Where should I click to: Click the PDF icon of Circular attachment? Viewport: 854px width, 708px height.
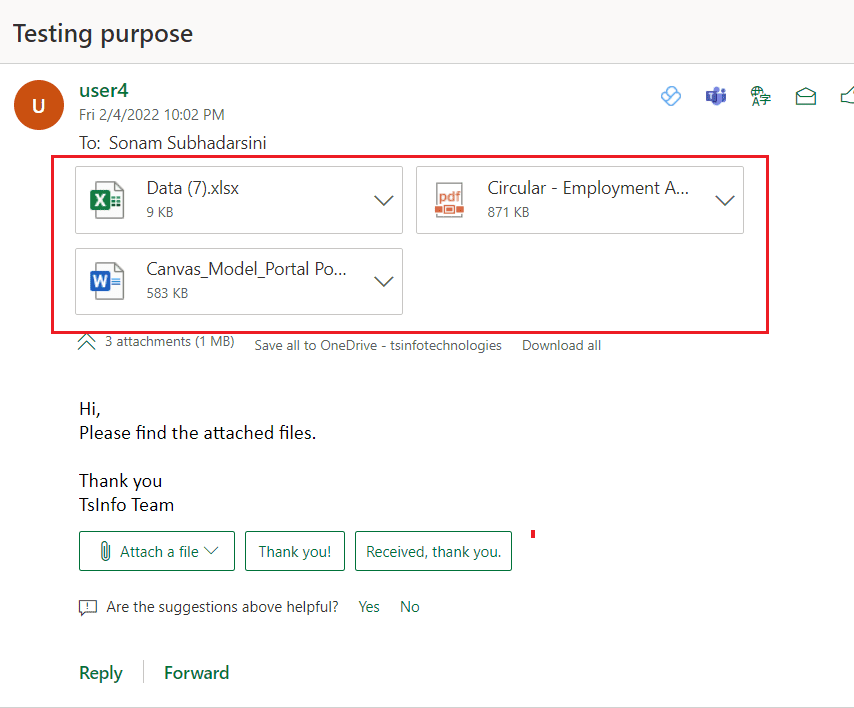pos(449,200)
